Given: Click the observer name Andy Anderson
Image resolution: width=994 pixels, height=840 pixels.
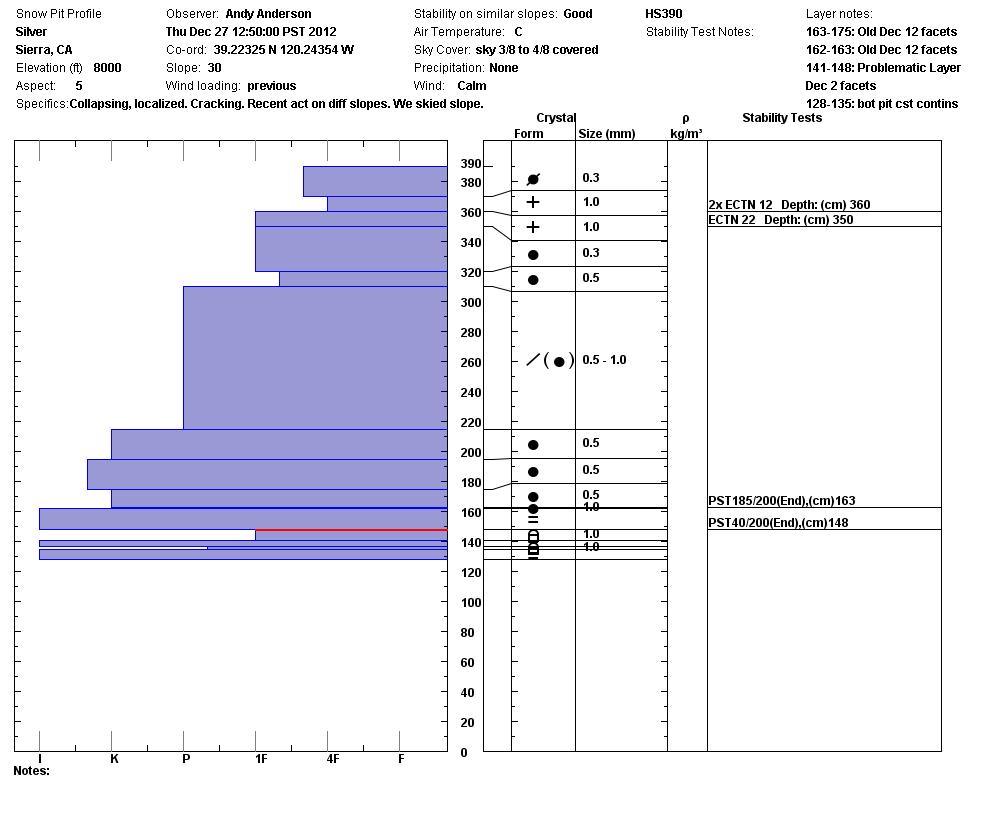Looking at the screenshot, I should 268,14.
